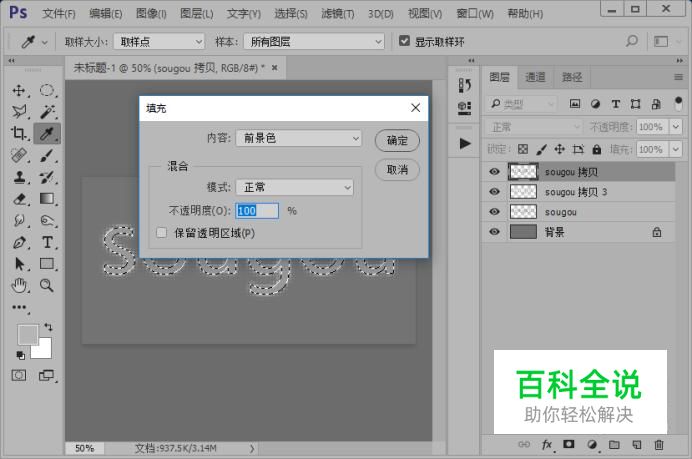The image size is (692, 459).
Task: Open the 图像 menu
Action: tap(151, 14)
